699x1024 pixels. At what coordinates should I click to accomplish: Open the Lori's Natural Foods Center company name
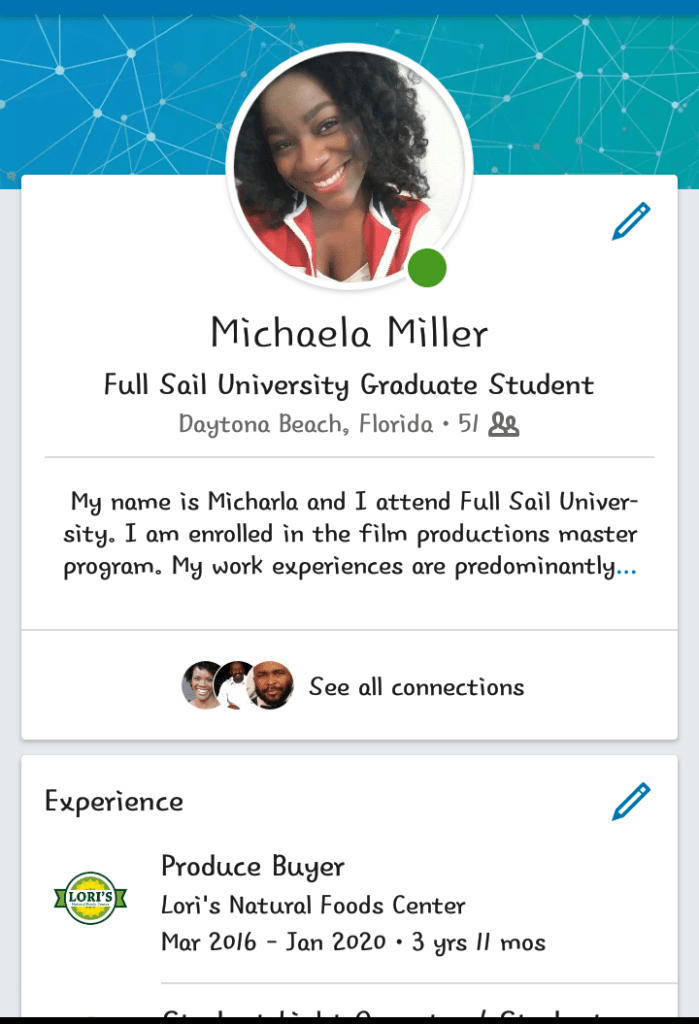click(313, 906)
